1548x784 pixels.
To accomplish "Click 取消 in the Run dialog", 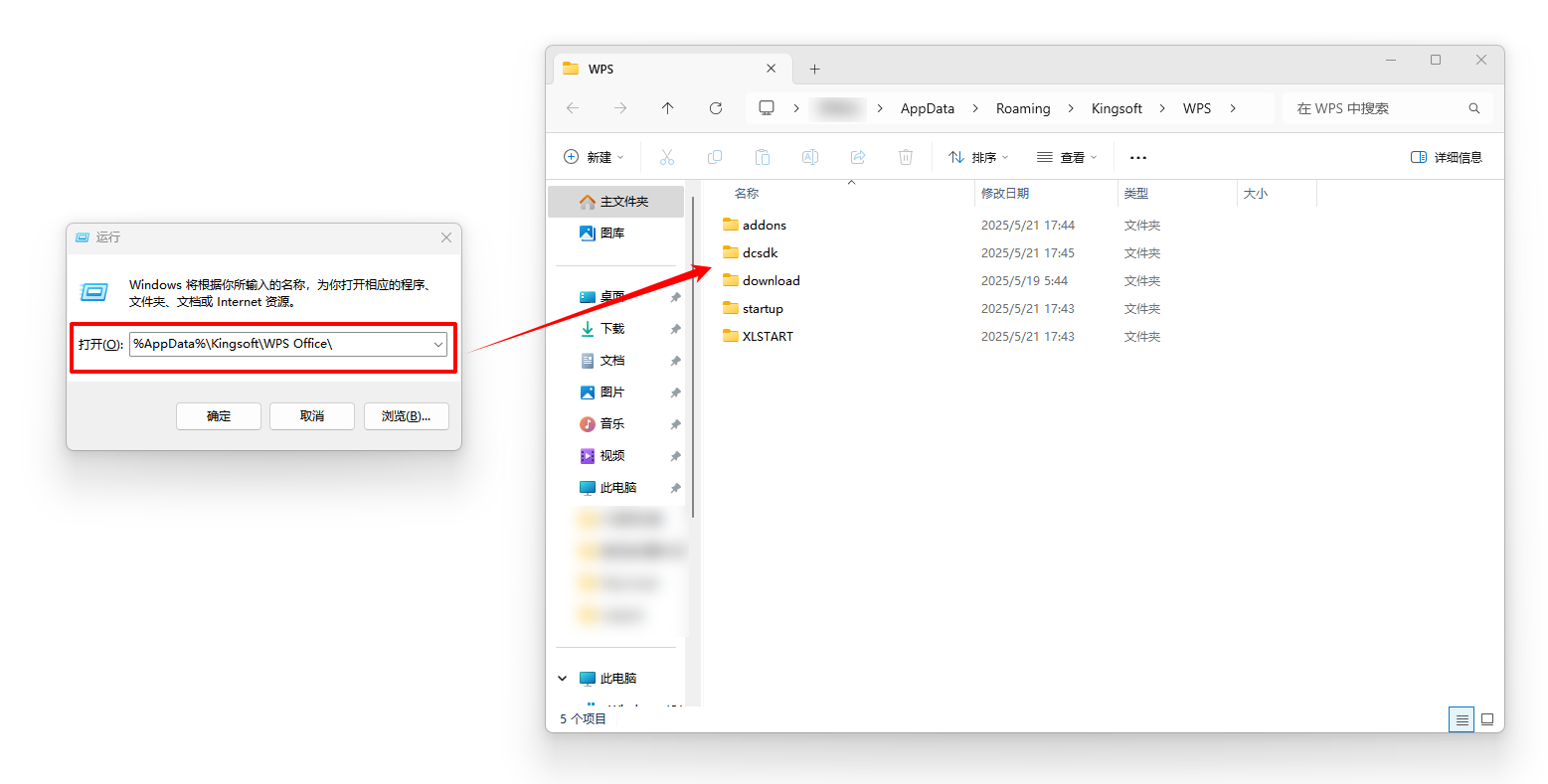I will pyautogui.click(x=312, y=416).
